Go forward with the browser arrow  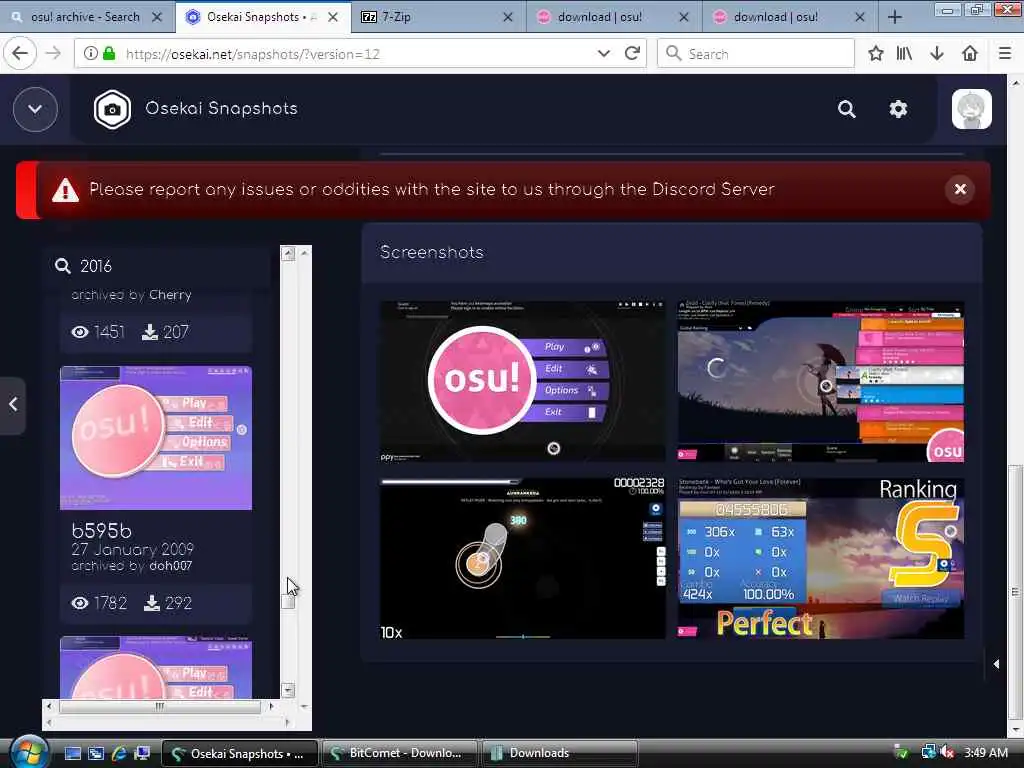(x=54, y=54)
